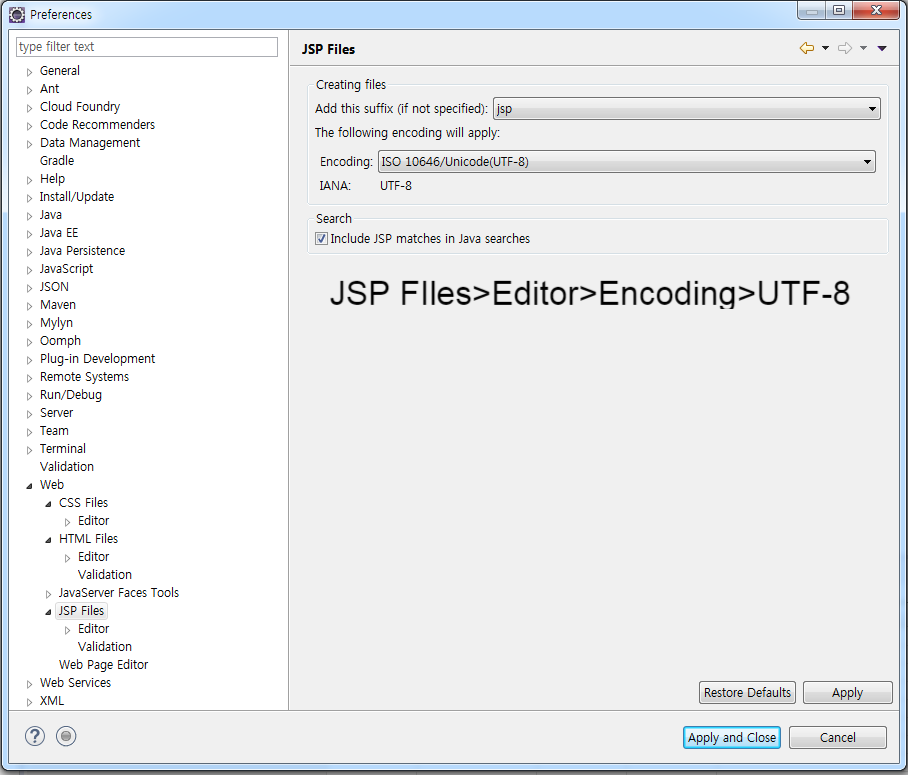This screenshot has width=908, height=775.
Task: Select Validation under HTML Files
Action: [105, 574]
